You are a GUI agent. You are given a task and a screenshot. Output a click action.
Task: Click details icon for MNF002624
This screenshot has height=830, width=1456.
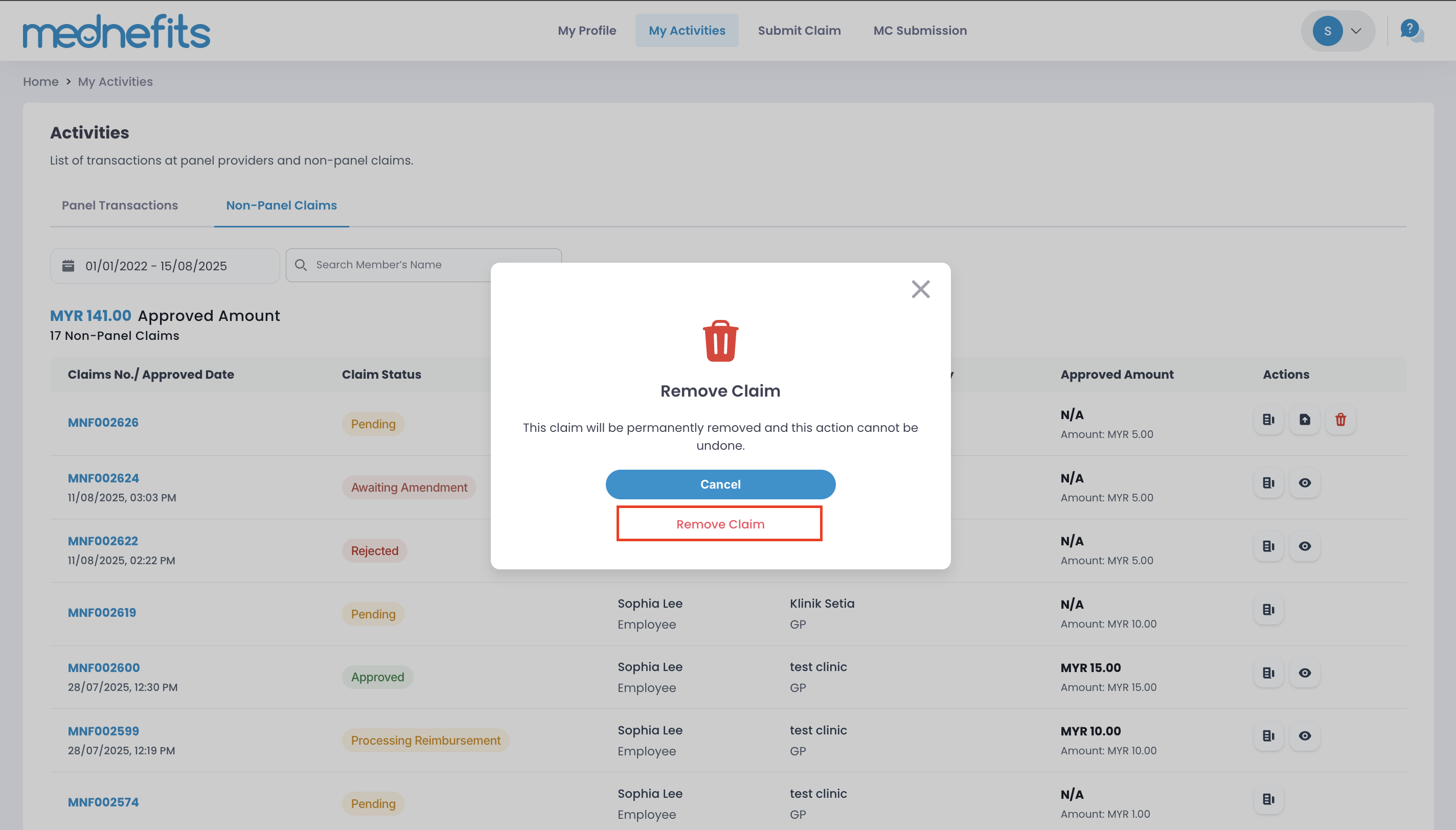[x=1268, y=483]
